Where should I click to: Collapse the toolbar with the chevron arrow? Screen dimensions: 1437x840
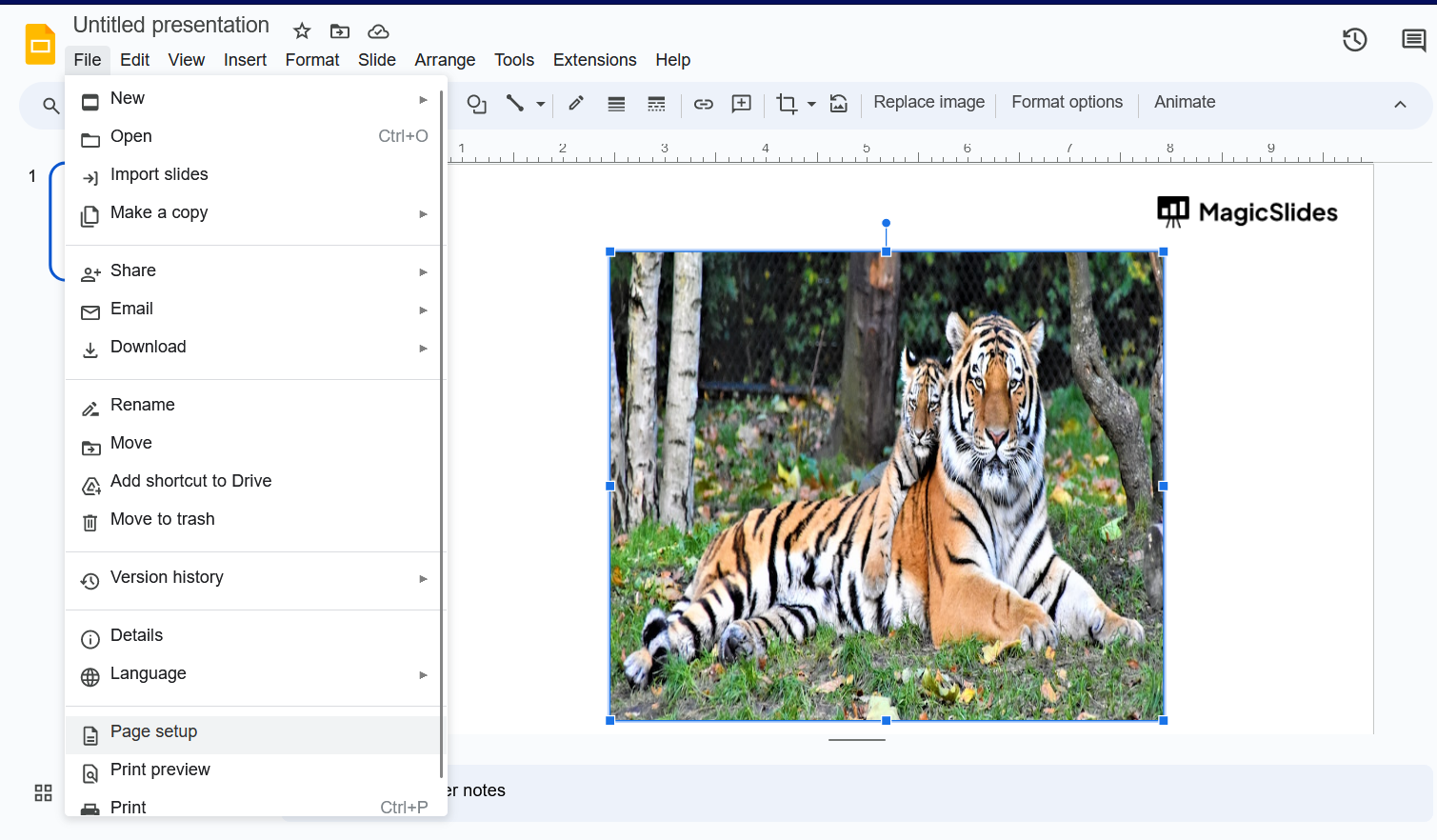pyautogui.click(x=1400, y=104)
